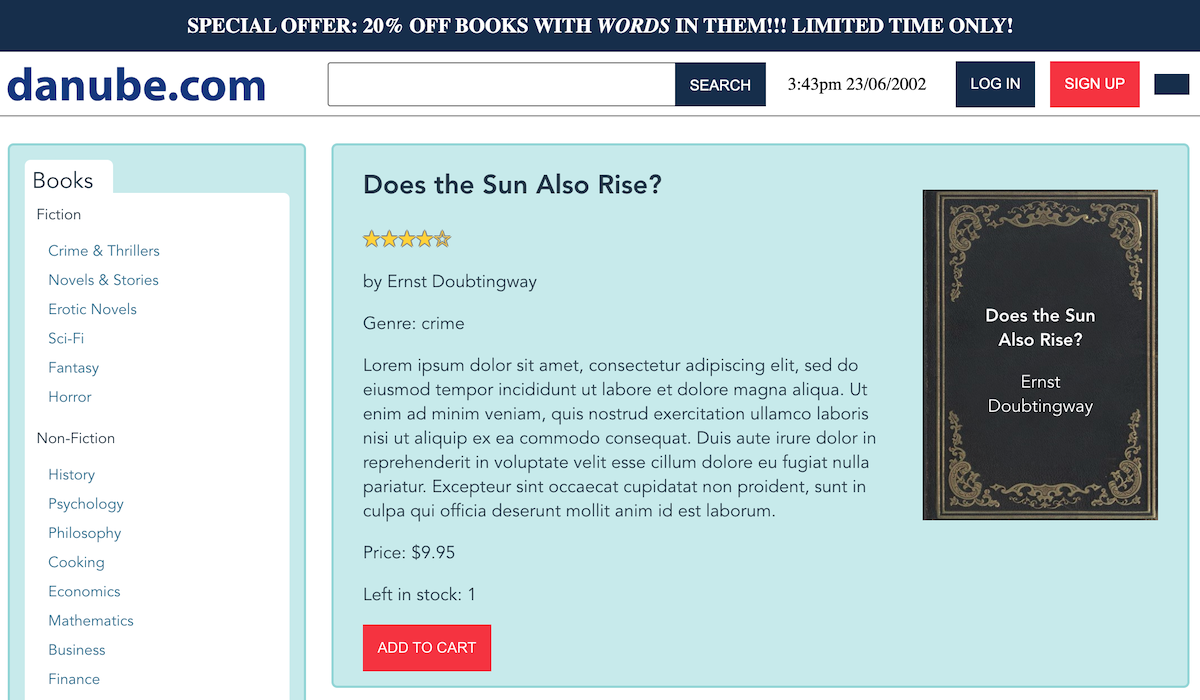Add the book to cart
Image resolution: width=1200 pixels, height=700 pixels.
pyautogui.click(x=427, y=648)
